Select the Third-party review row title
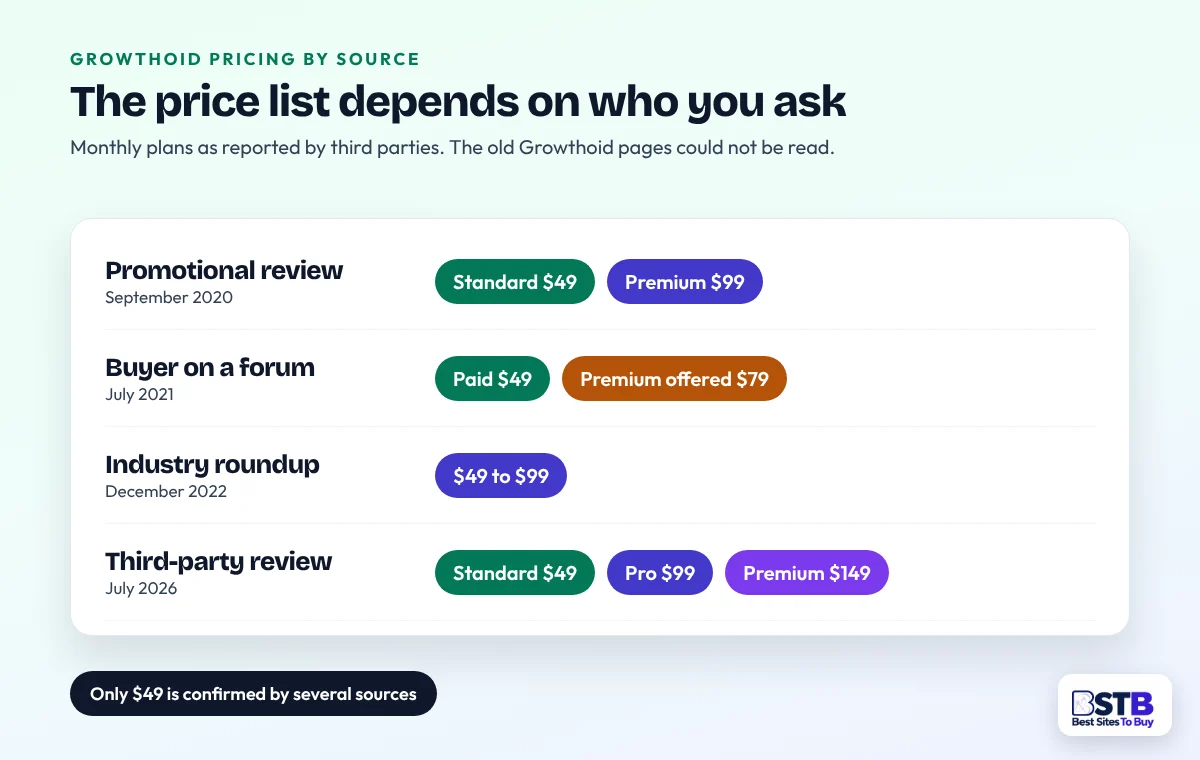 [x=218, y=561]
